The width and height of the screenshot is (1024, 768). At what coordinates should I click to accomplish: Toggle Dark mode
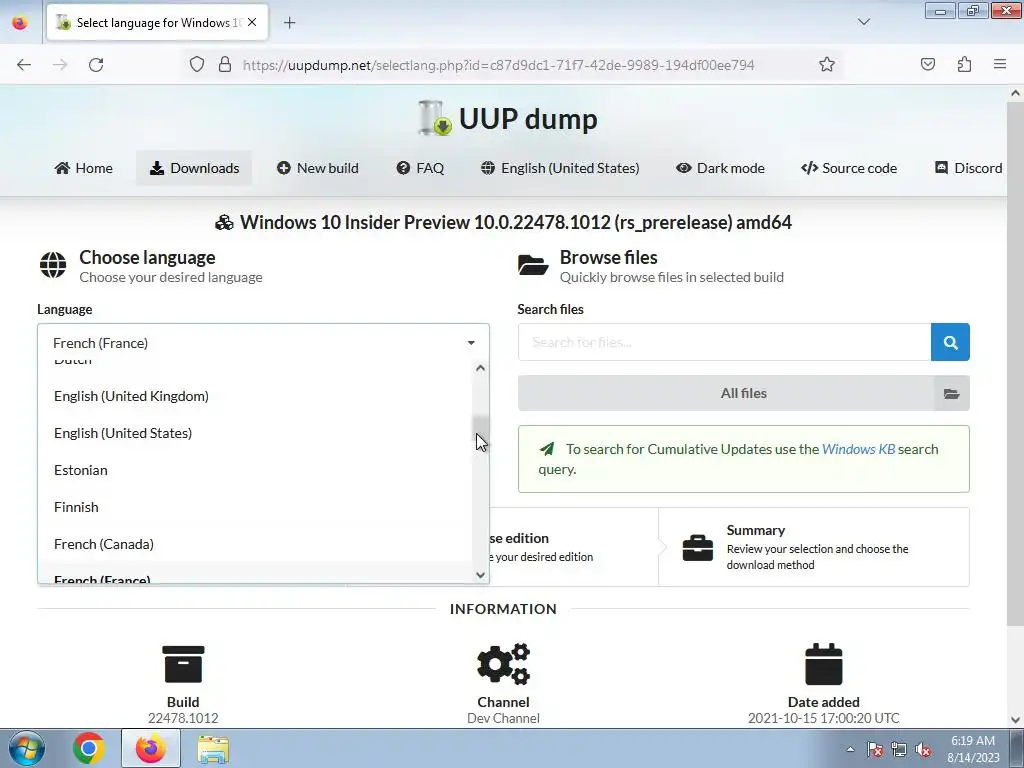pyautogui.click(x=720, y=168)
